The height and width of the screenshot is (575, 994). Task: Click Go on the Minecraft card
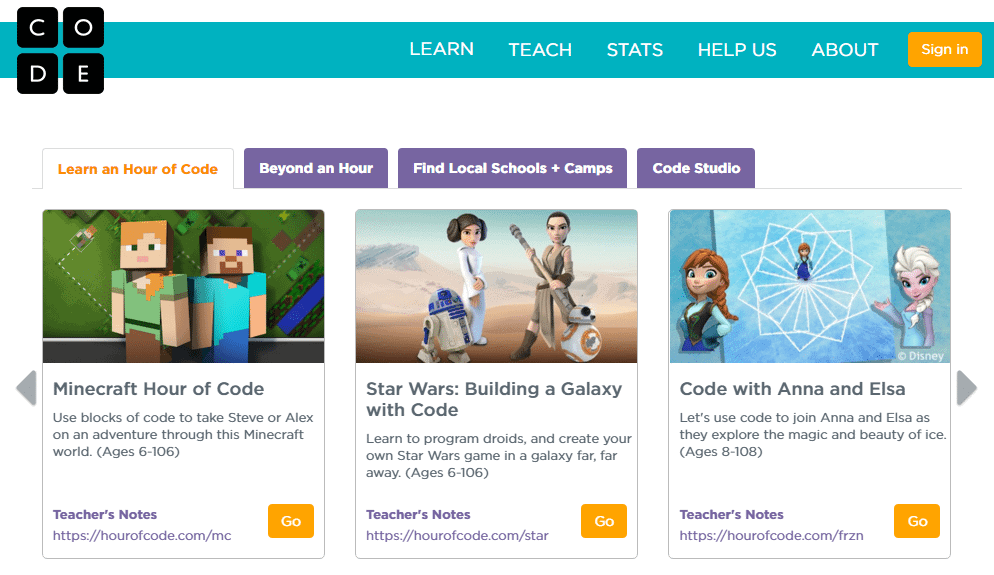(291, 521)
